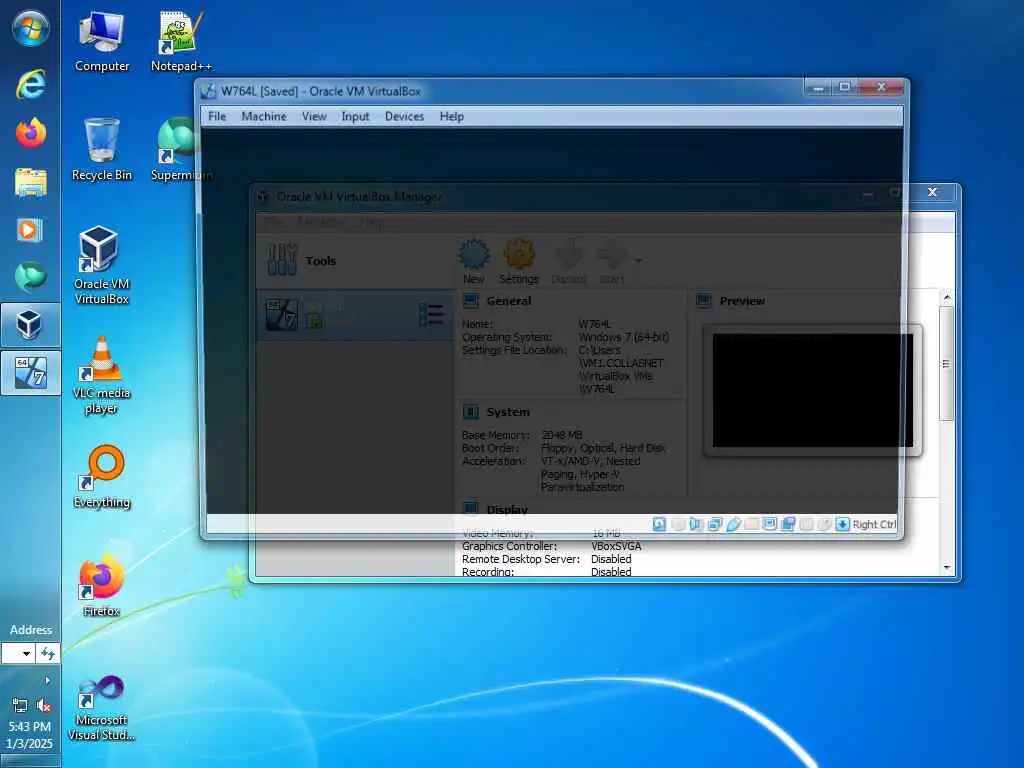Open the Firefox desktop shortcut
This screenshot has width=1024, height=768.
tap(102, 584)
